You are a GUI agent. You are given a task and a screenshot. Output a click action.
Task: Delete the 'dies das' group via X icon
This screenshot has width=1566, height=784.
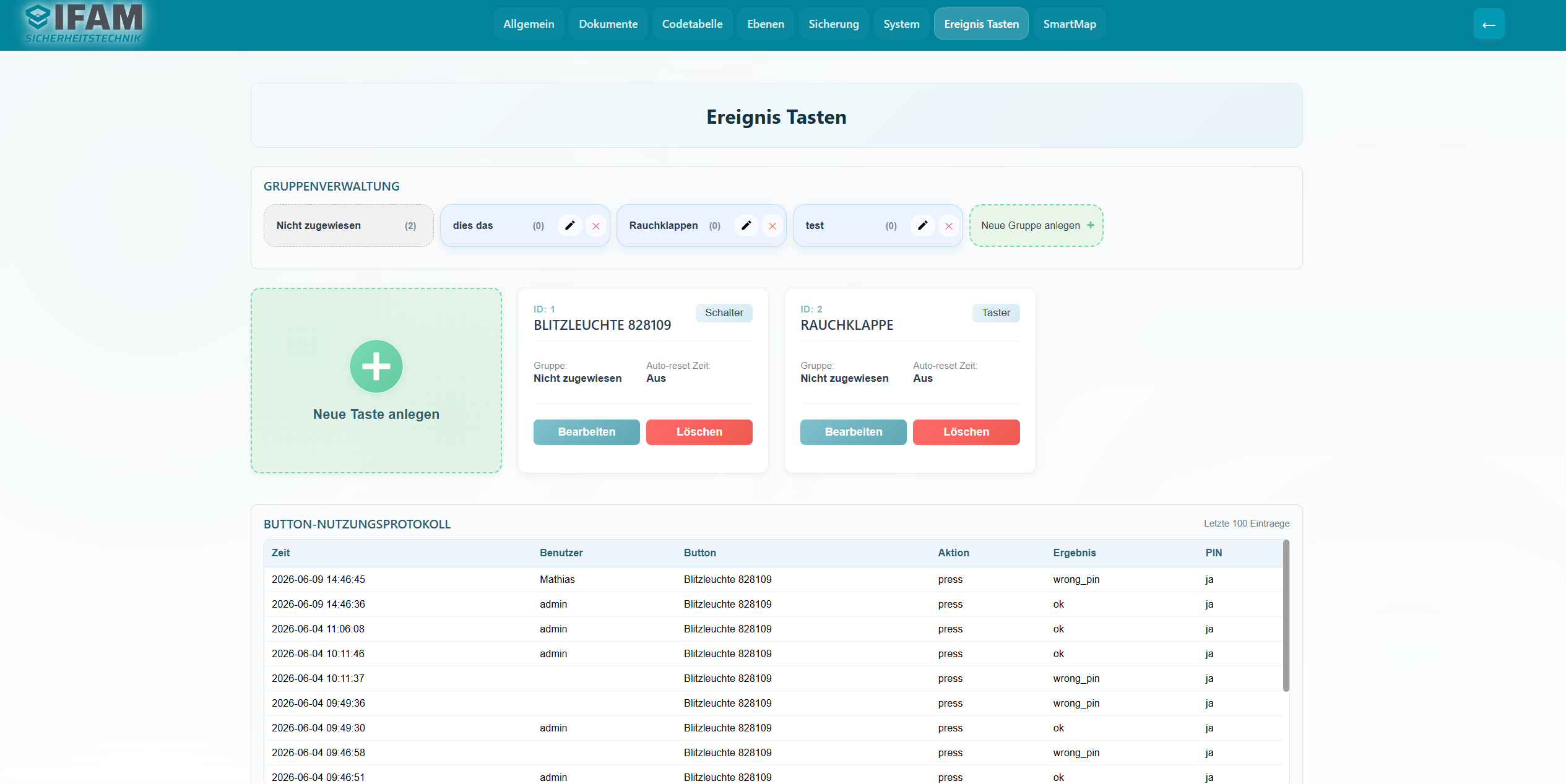[x=596, y=226]
